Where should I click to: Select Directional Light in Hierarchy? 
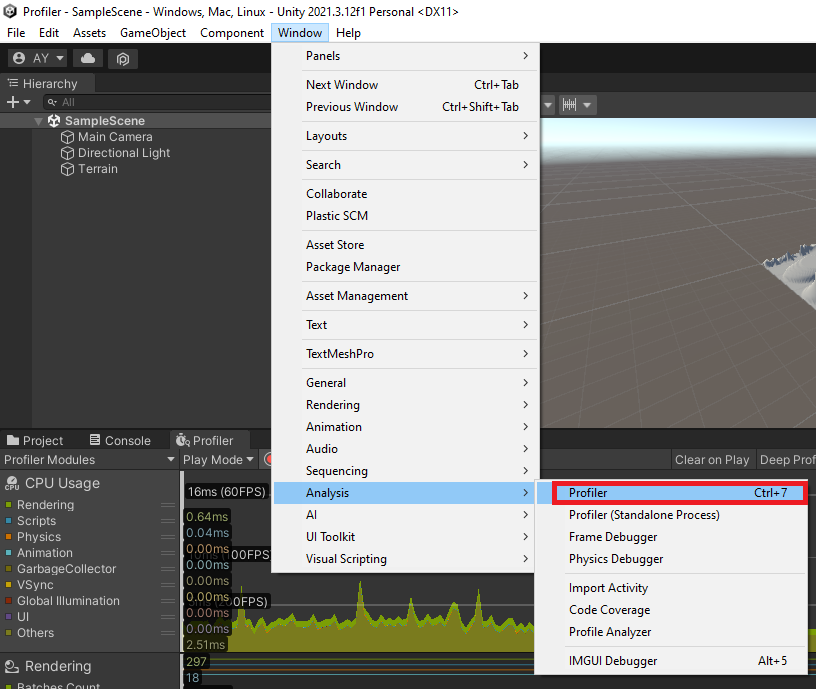click(124, 153)
